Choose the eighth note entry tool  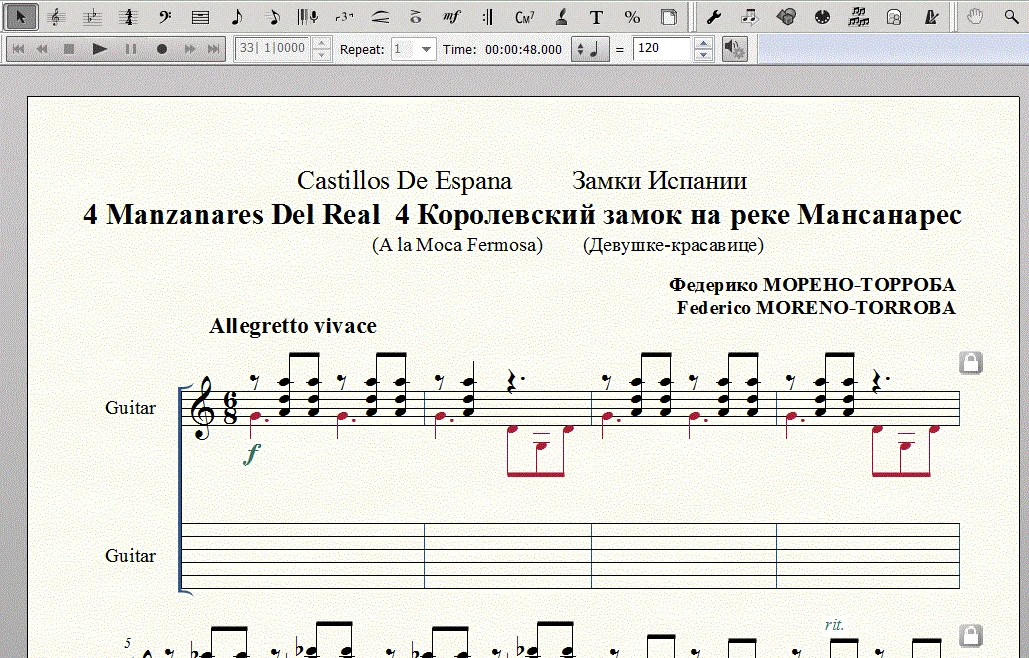[x=236, y=16]
